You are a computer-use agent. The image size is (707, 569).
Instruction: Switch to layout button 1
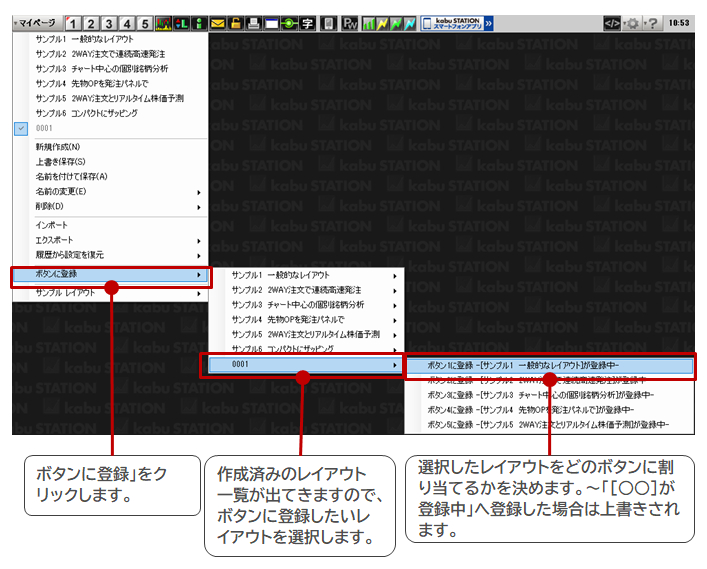(73, 23)
